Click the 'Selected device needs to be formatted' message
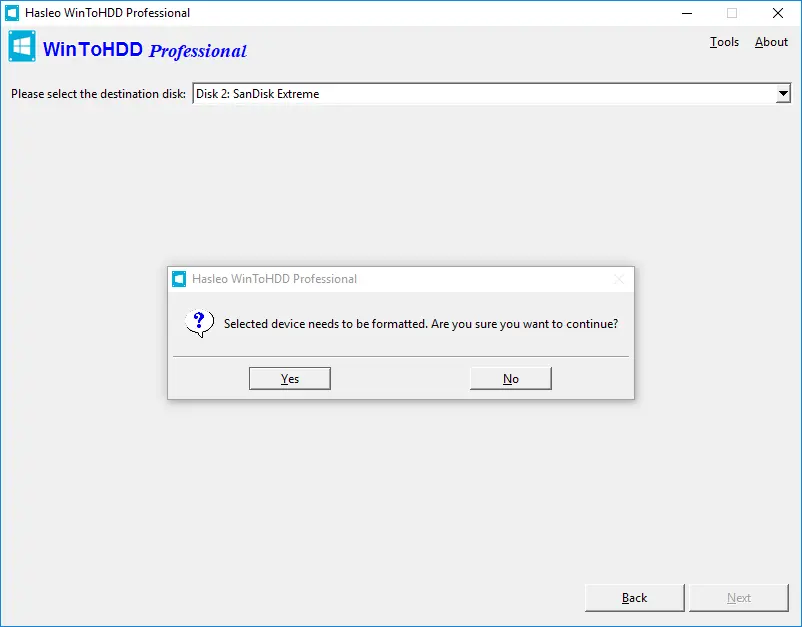Viewport: 802px width, 627px height. click(421, 324)
